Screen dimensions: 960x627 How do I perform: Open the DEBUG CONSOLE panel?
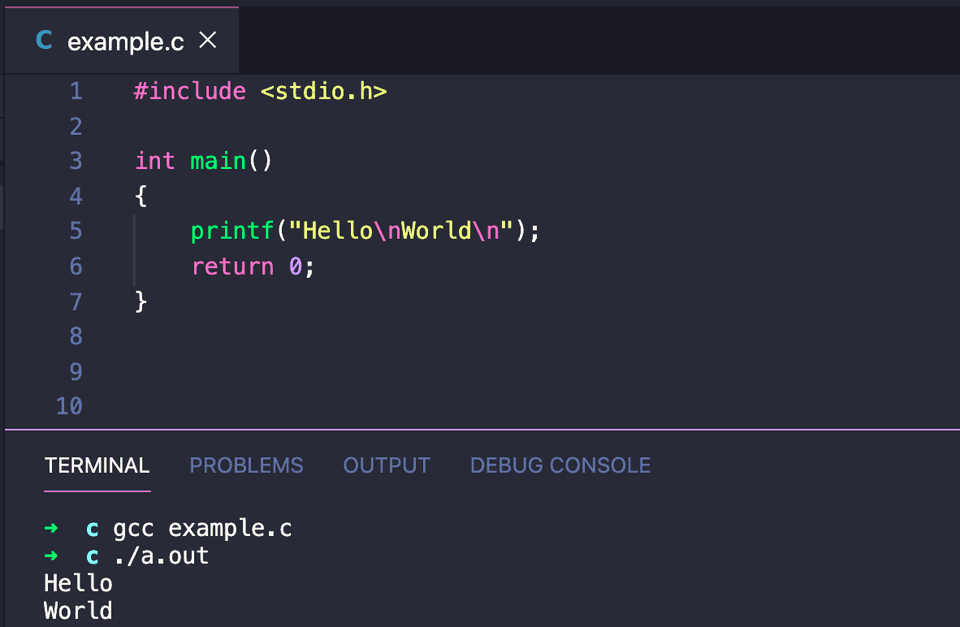560,465
